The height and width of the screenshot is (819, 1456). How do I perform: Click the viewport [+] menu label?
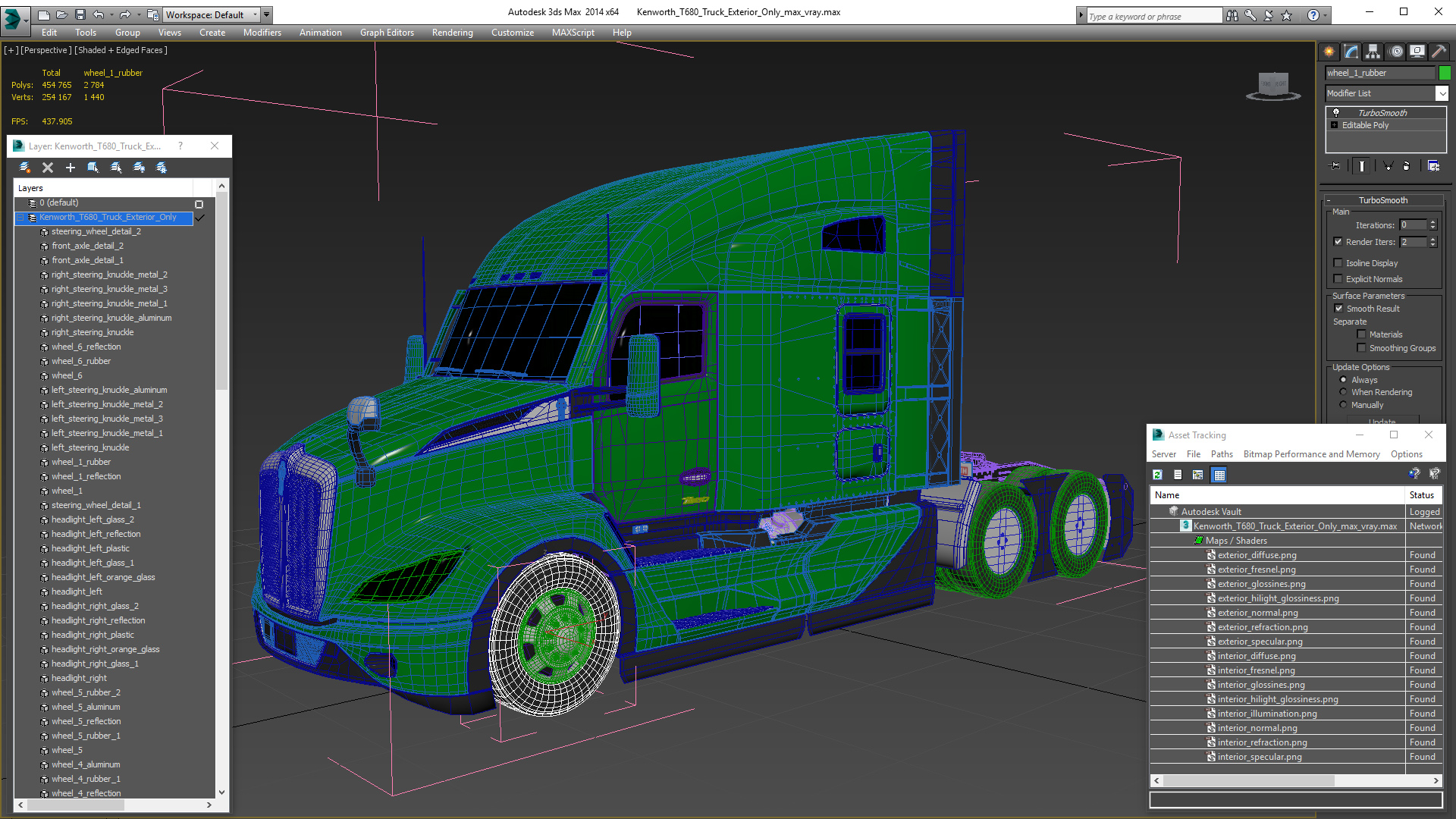pos(11,50)
